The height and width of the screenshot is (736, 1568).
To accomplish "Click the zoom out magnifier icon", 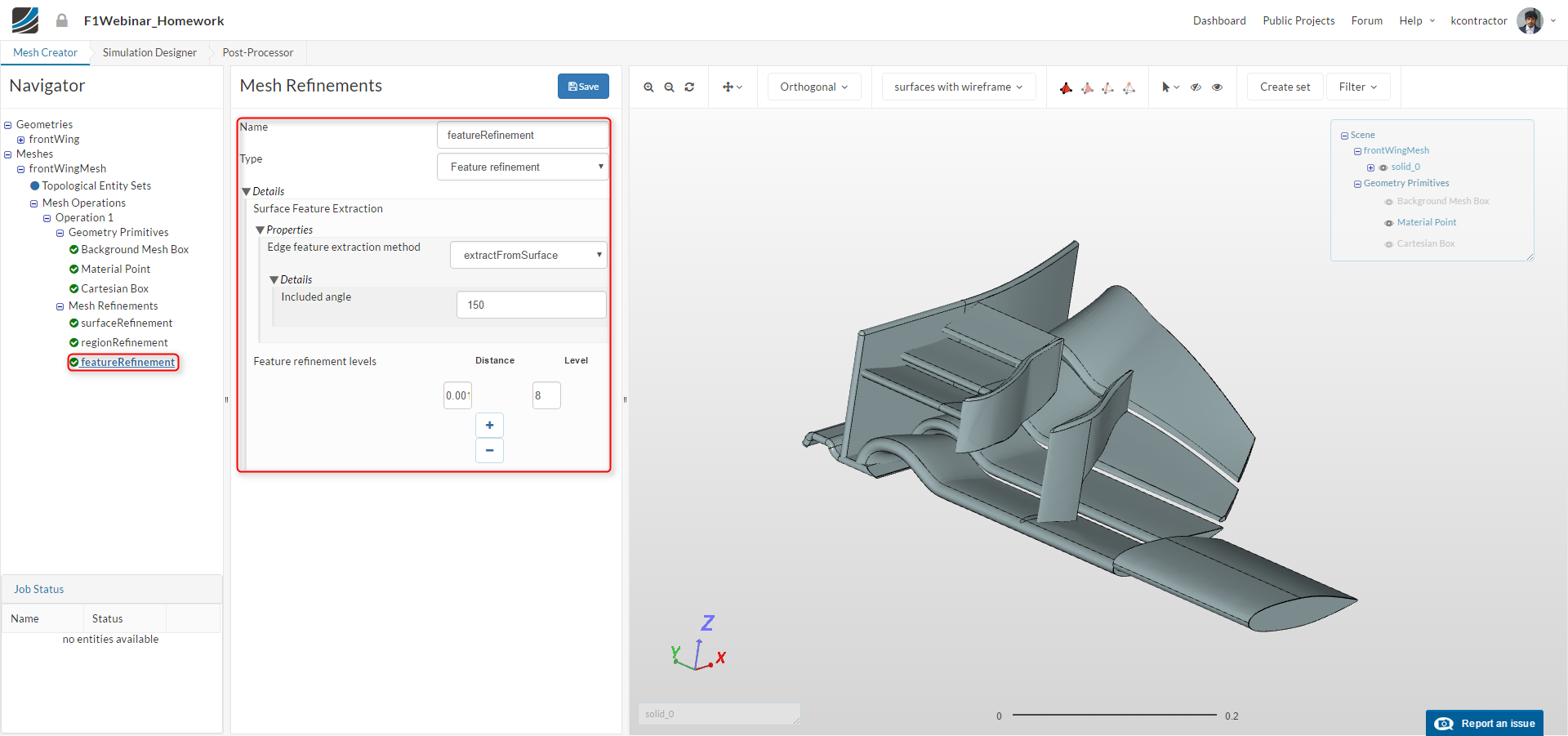I will coord(669,87).
